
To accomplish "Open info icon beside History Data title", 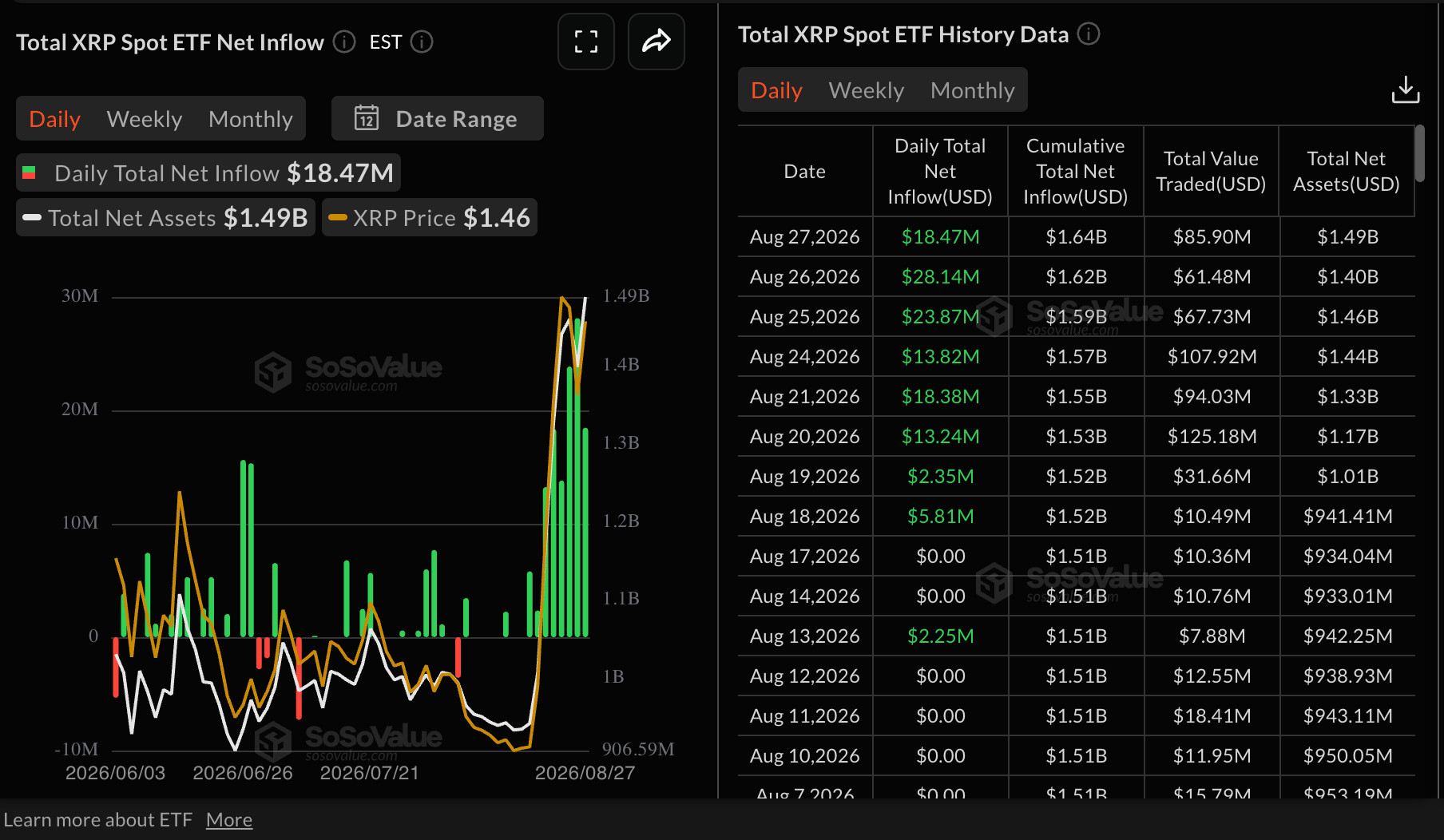I will coord(1089,34).
